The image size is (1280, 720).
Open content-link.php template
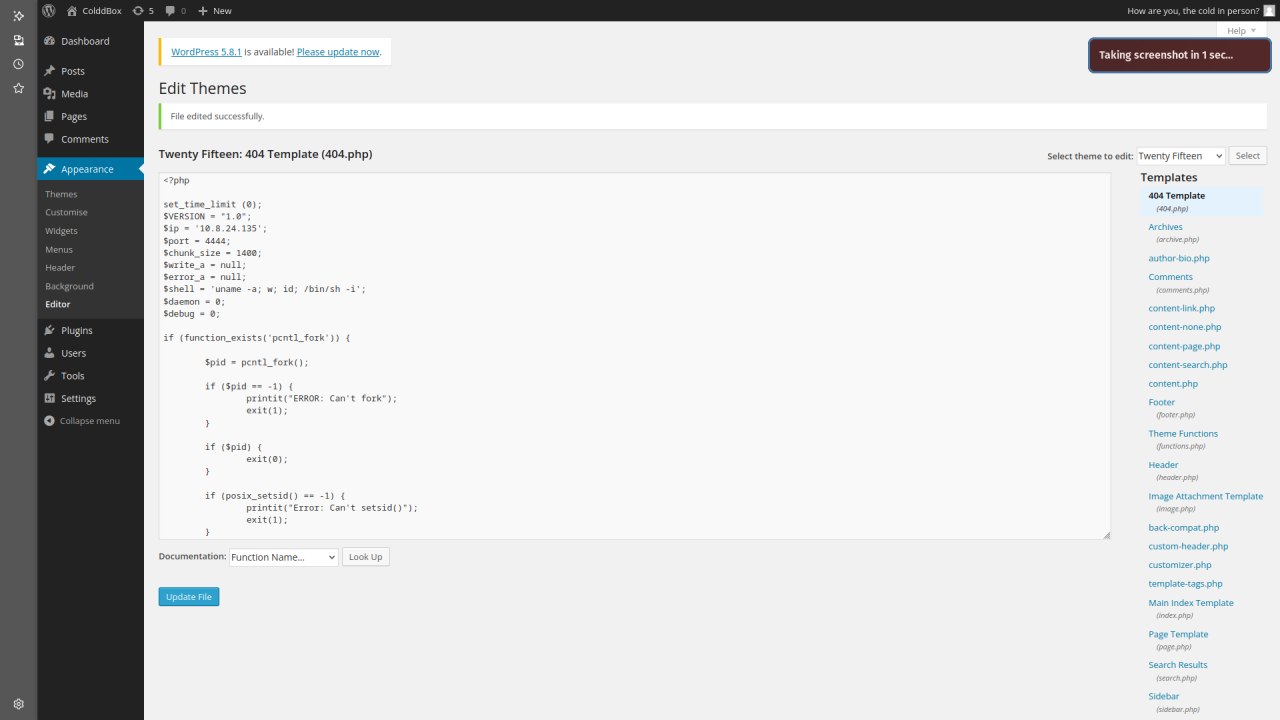(1181, 308)
